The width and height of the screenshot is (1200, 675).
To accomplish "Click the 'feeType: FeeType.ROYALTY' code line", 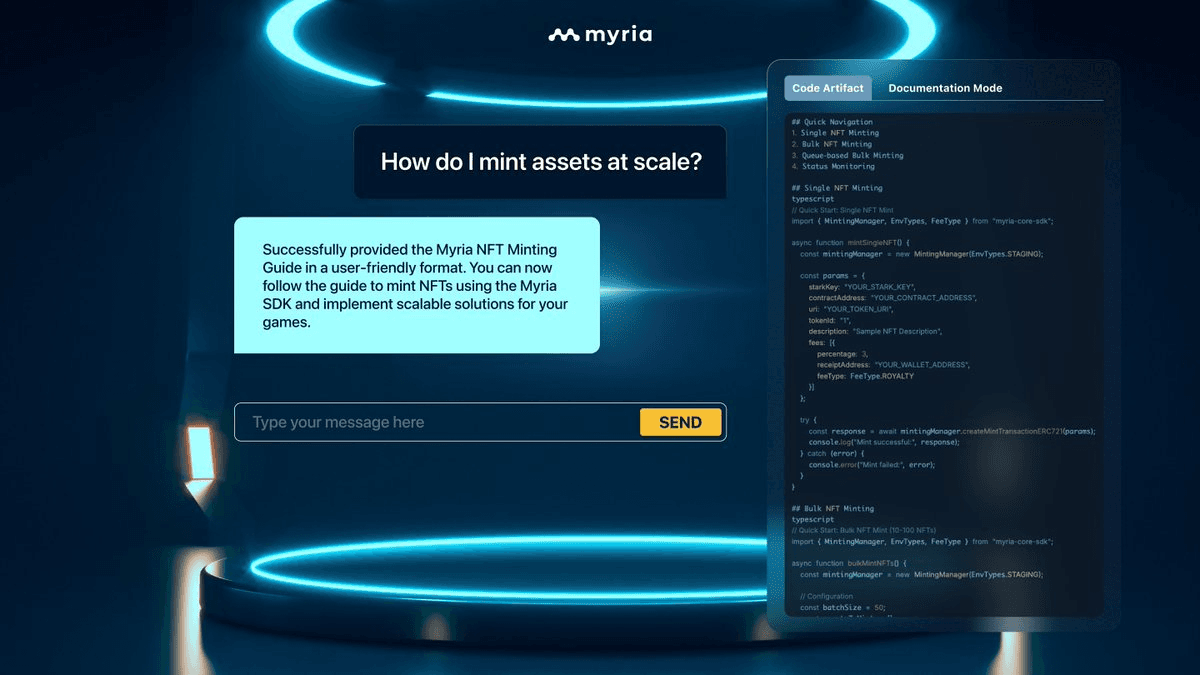I will click(865, 376).
